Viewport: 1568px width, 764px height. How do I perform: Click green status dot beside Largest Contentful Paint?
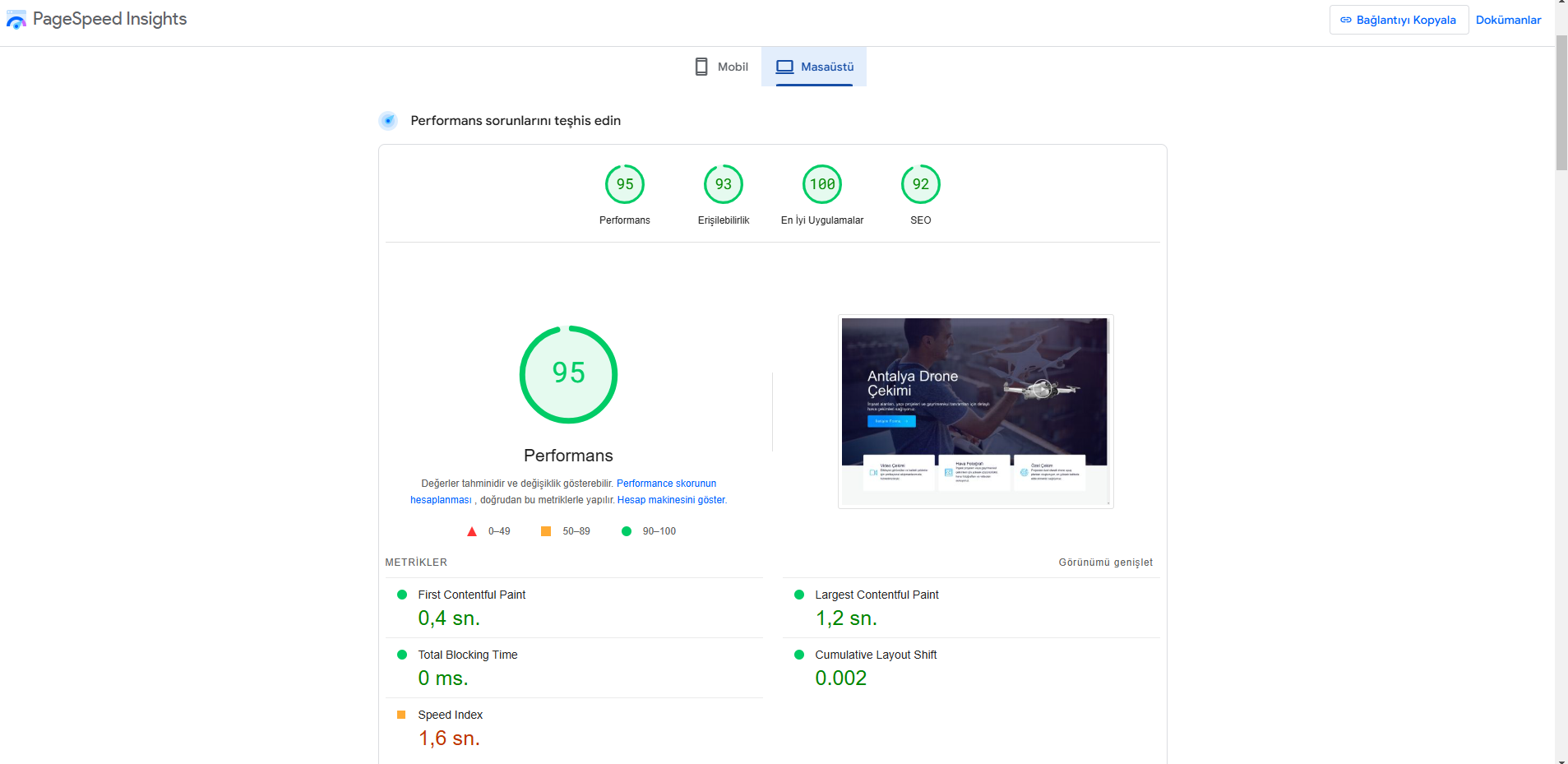799,595
